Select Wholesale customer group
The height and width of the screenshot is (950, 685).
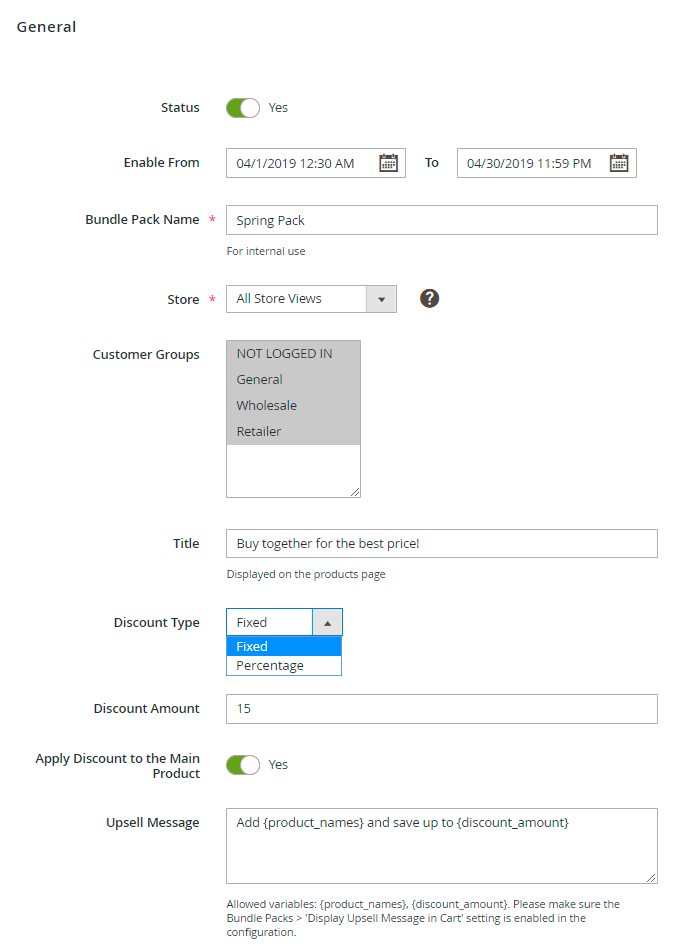click(x=293, y=406)
